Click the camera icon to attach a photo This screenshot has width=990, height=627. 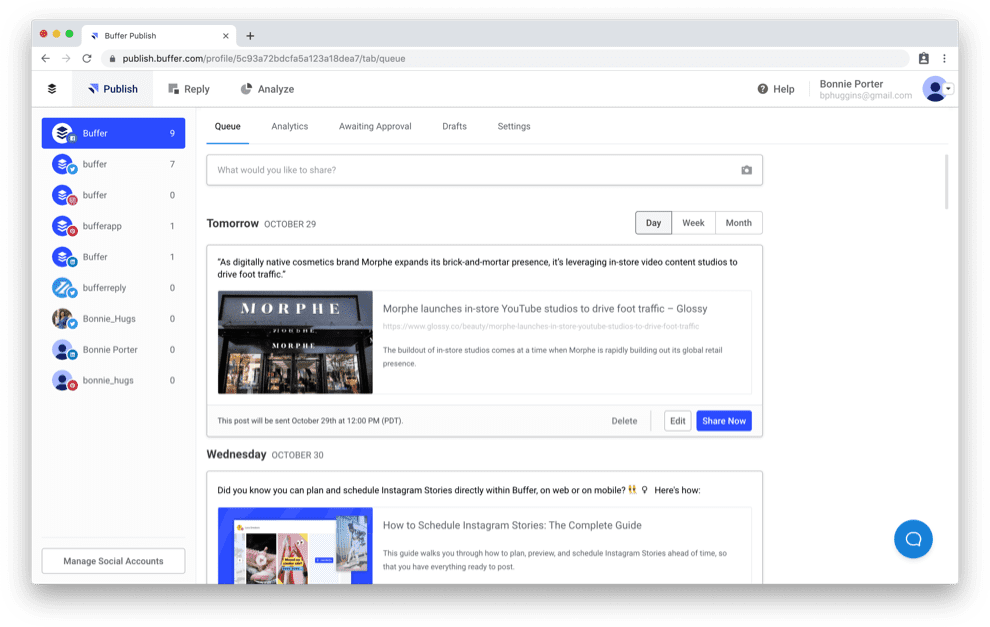point(746,170)
